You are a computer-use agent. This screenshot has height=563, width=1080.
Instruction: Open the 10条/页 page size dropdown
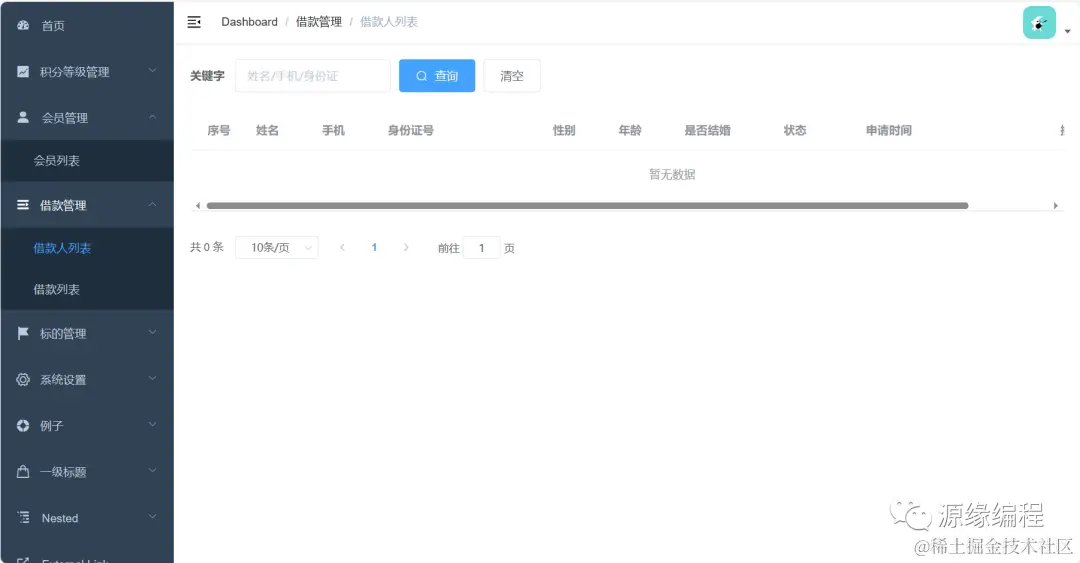[277, 247]
